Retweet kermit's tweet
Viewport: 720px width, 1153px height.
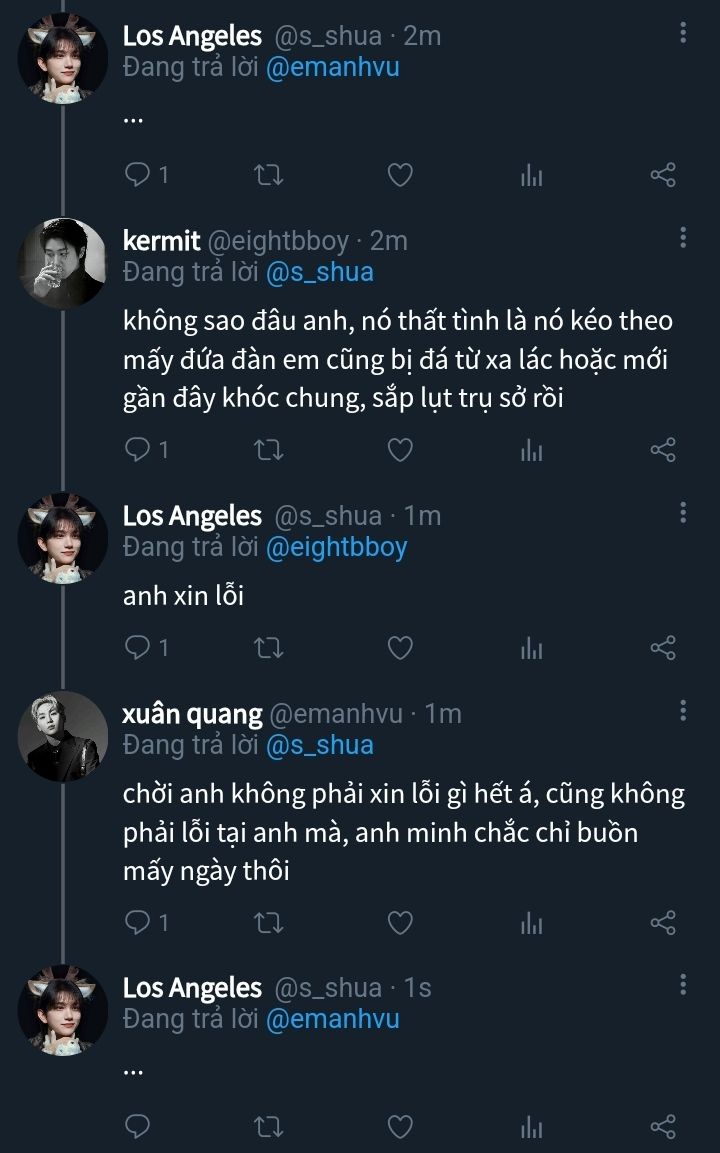[269, 450]
